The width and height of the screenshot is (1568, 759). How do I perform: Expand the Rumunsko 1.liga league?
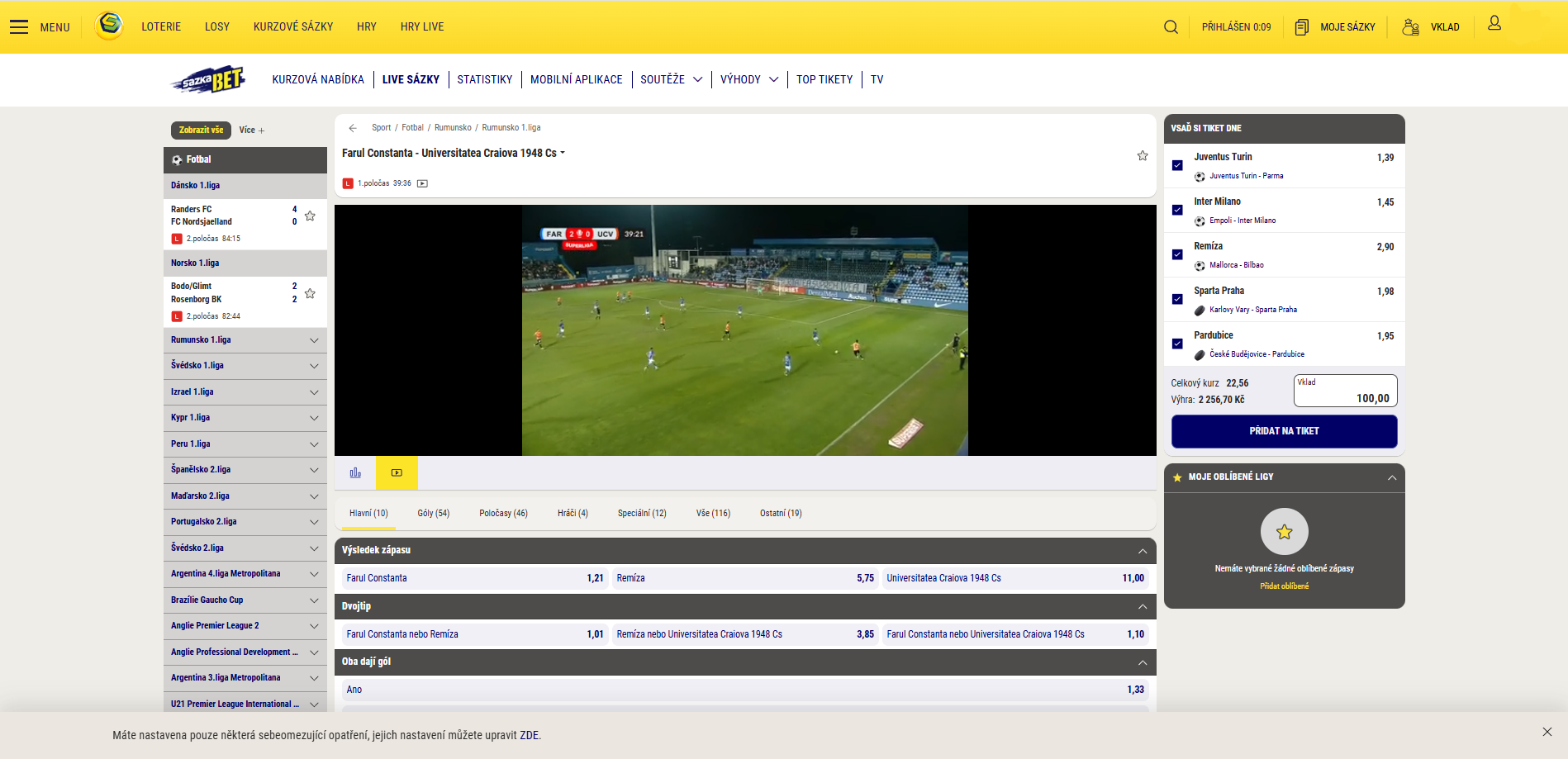pos(245,340)
